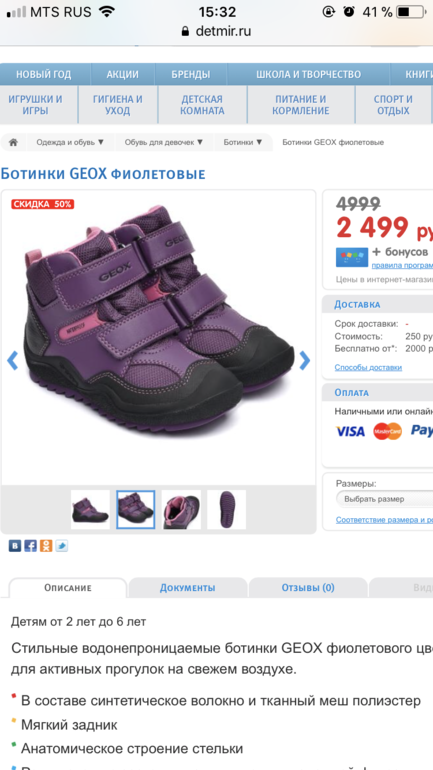433x770 pixels.
Task: Open Соответствие размера link
Action: (384, 520)
